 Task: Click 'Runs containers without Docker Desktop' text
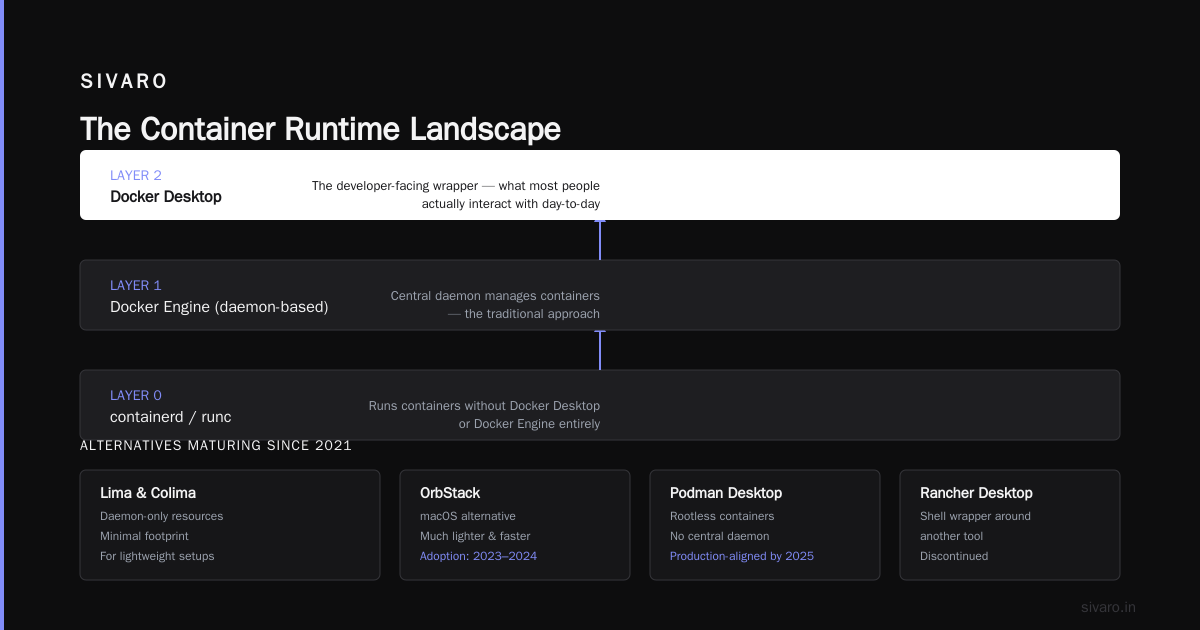tap(484, 415)
